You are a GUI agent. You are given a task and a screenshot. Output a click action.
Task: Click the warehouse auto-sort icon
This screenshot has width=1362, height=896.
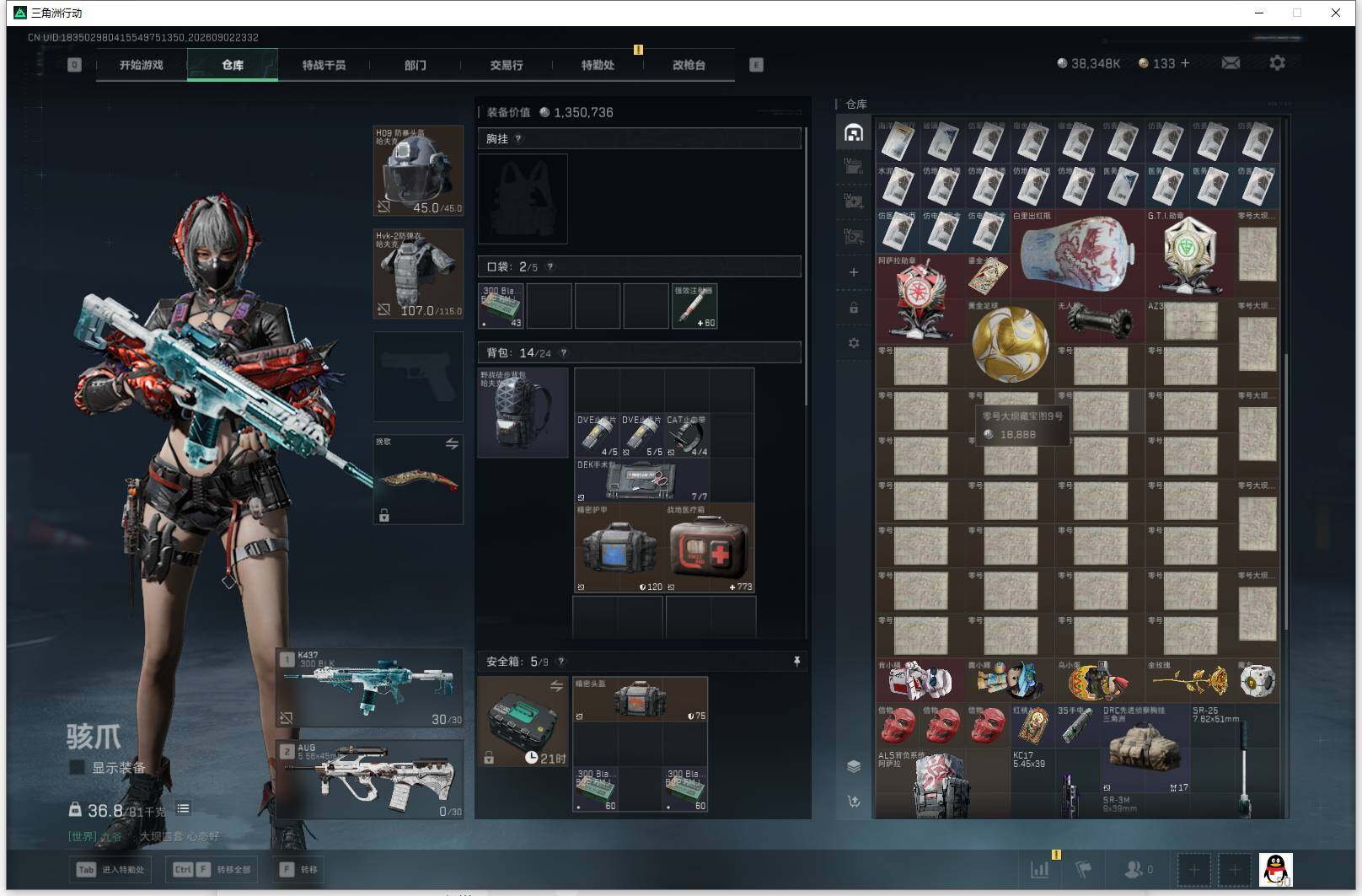click(854, 802)
